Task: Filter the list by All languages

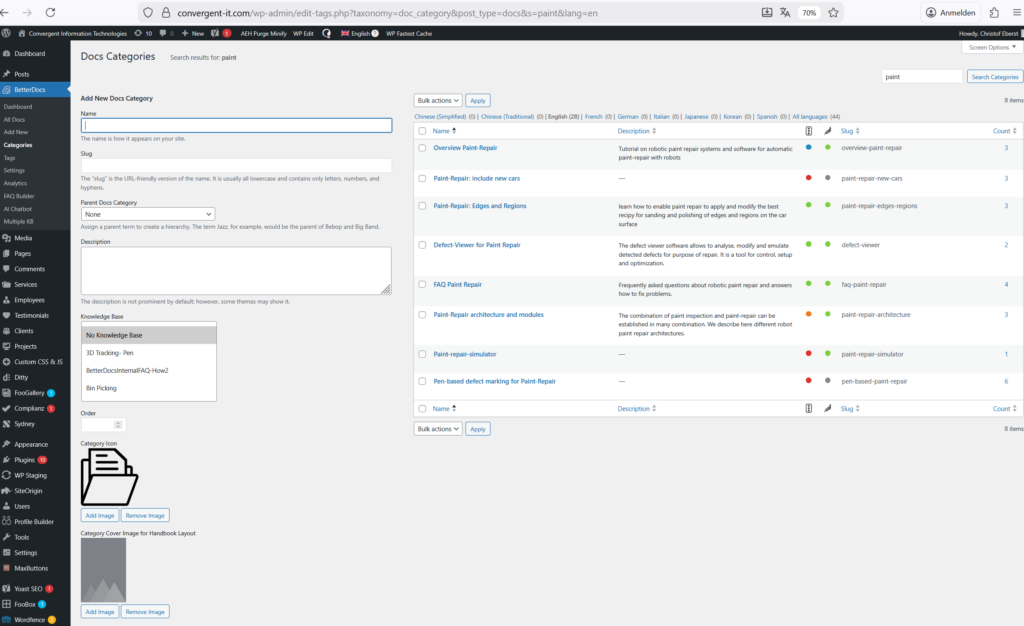Action: (815, 116)
